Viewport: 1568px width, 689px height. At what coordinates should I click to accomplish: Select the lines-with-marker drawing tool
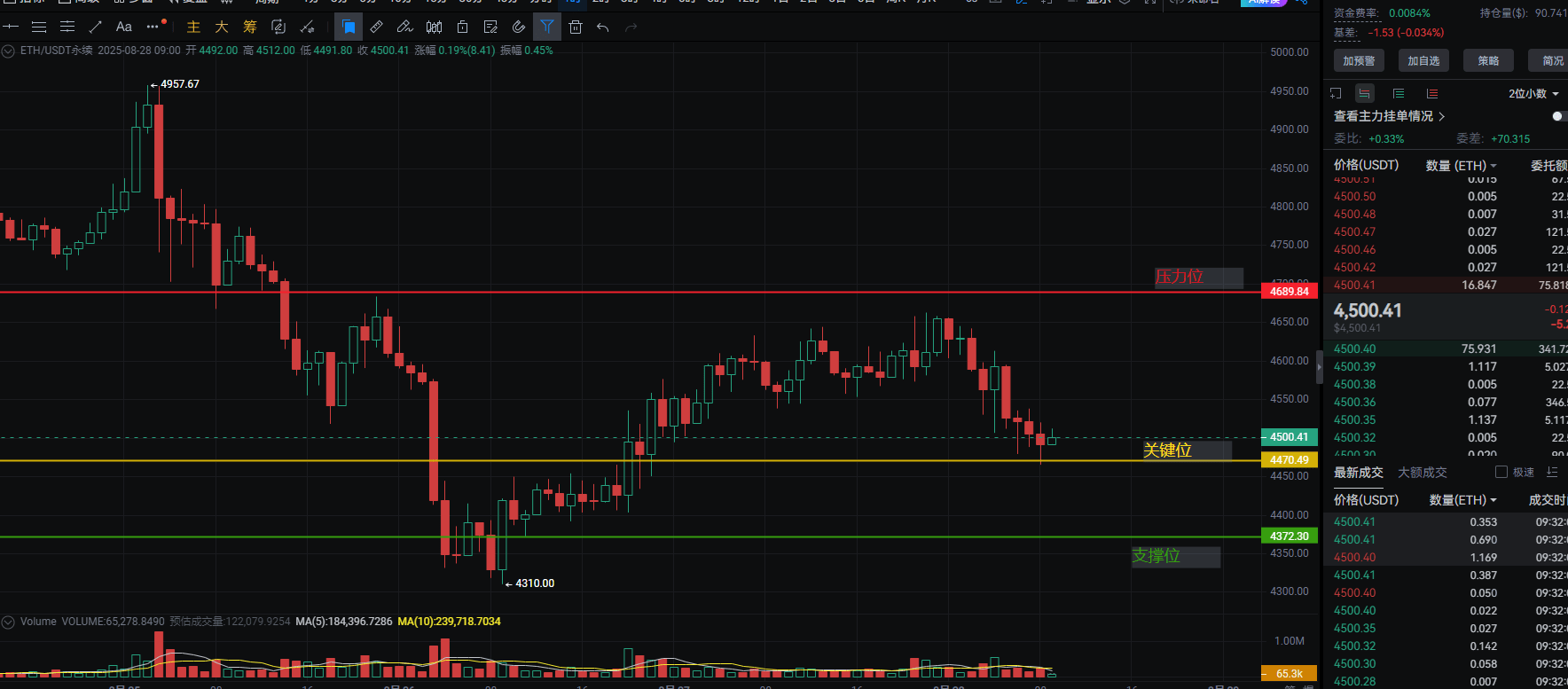(x=67, y=27)
